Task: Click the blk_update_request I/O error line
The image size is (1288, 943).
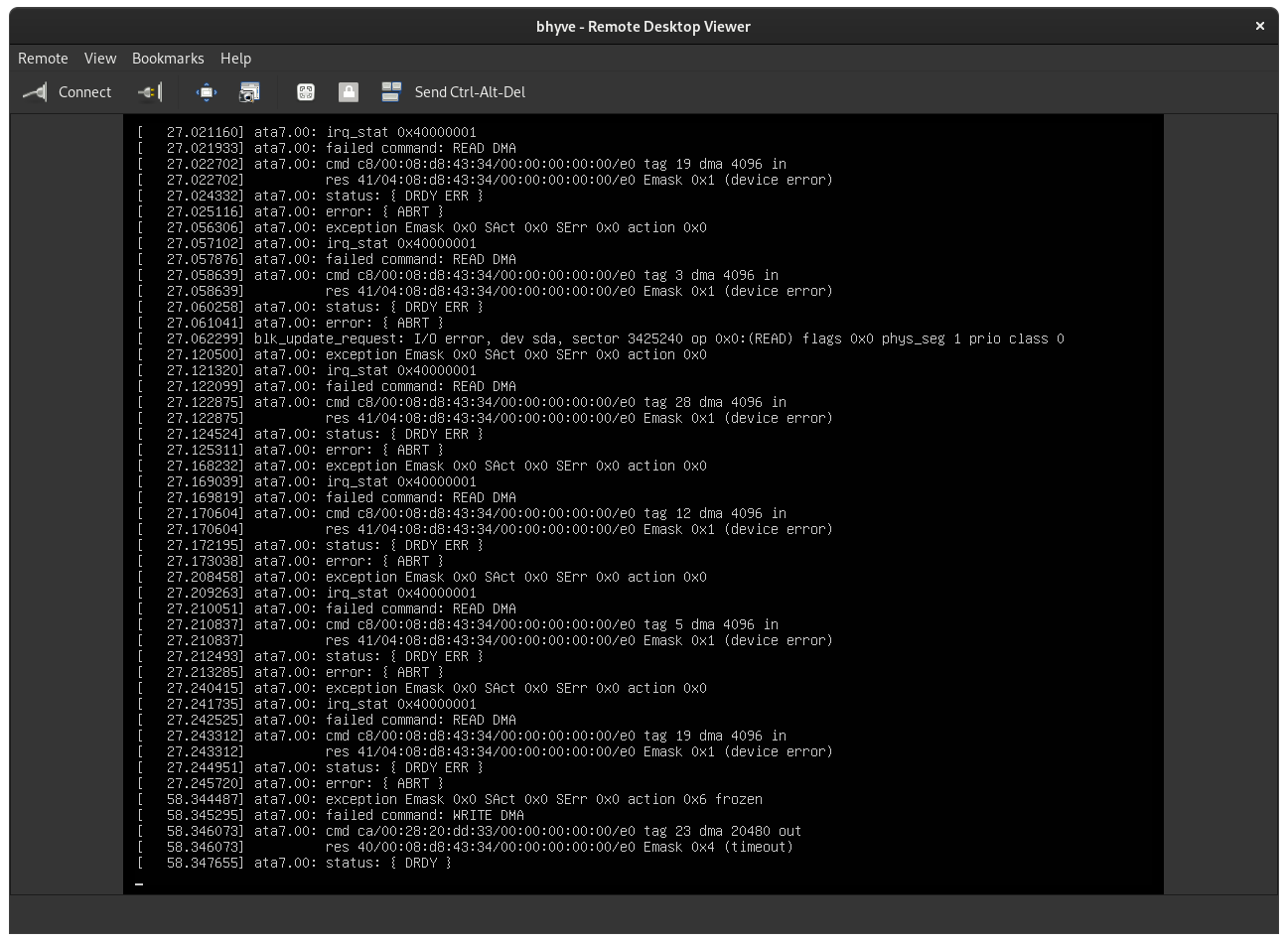Action: (601, 338)
